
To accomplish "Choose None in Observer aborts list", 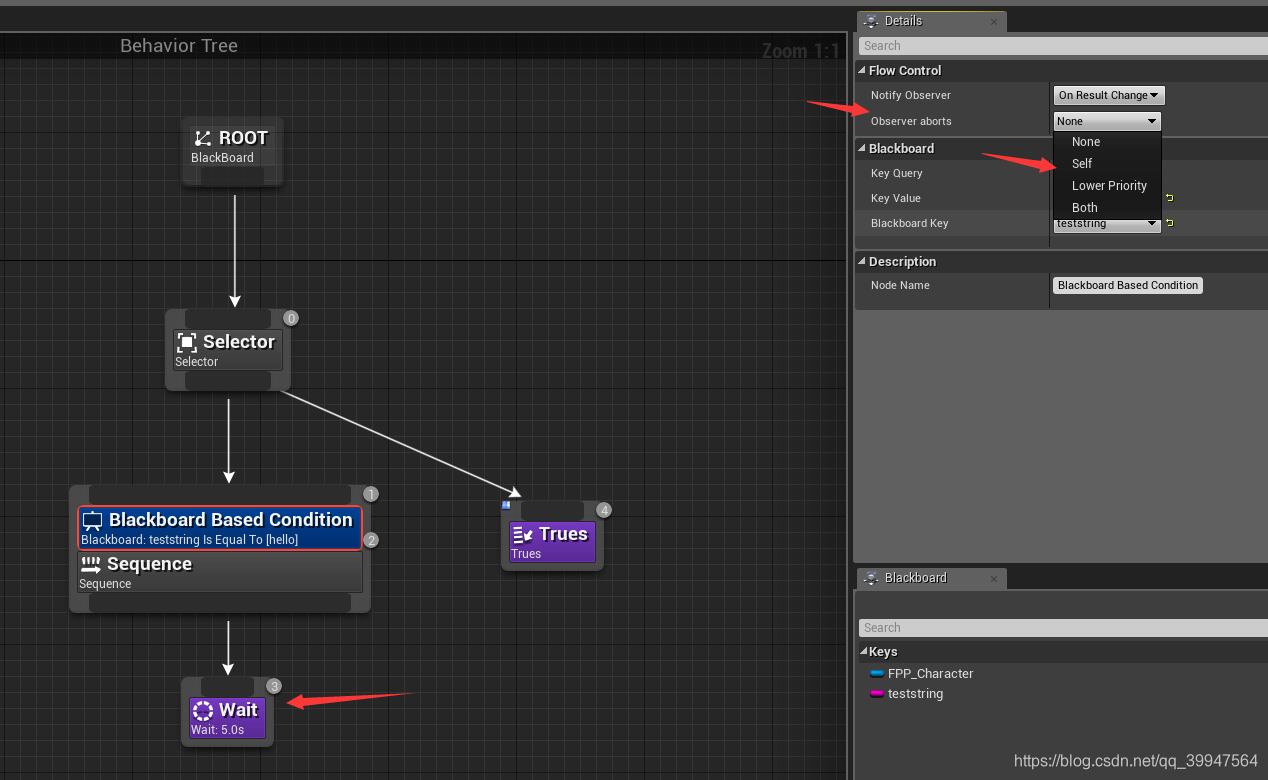I will [x=1107, y=142].
